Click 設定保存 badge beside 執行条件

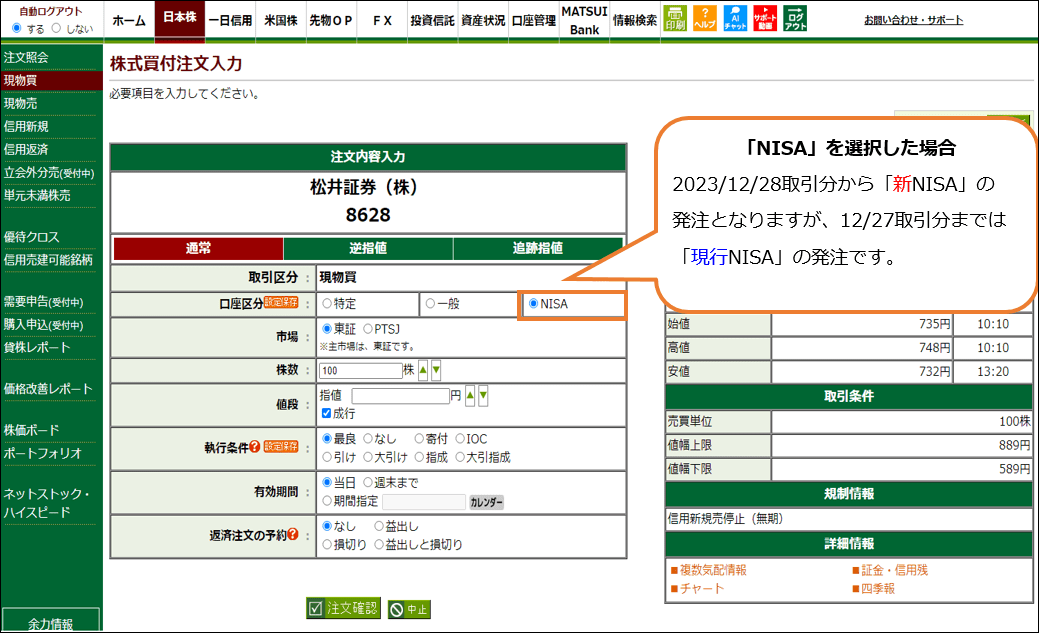(281, 447)
